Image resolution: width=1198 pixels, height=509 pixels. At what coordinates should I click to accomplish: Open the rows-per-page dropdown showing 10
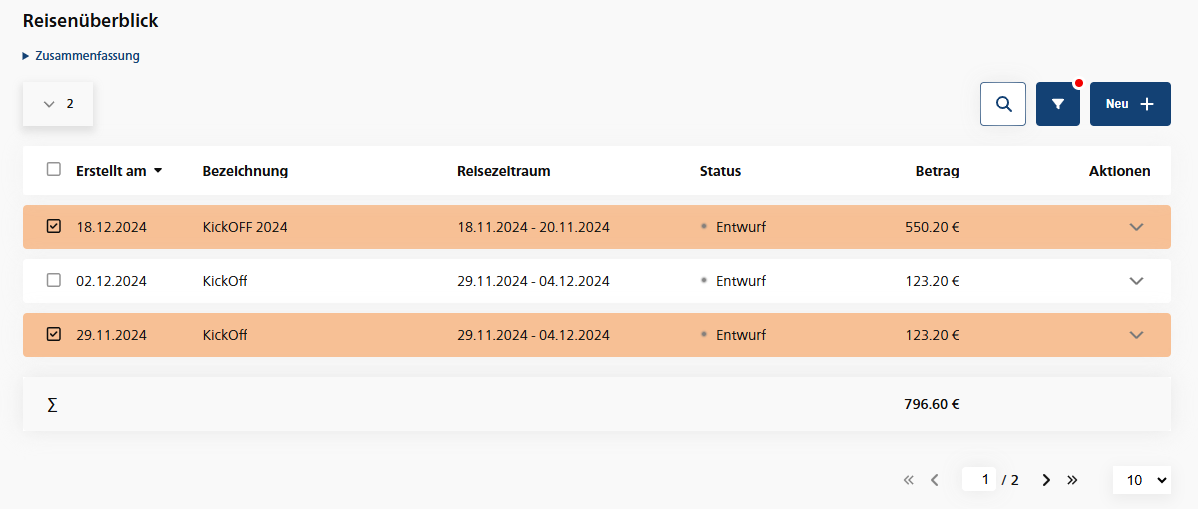(x=1141, y=480)
